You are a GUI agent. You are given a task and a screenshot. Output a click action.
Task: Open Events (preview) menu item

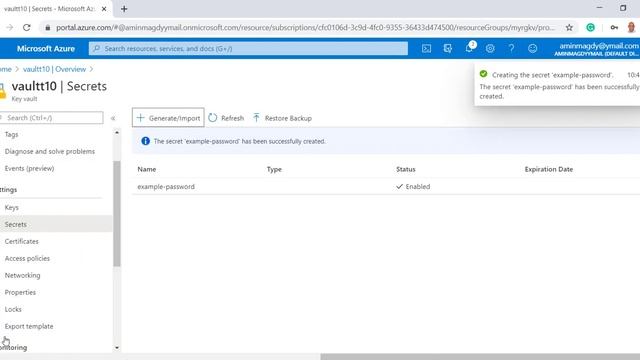pyautogui.click(x=29, y=168)
